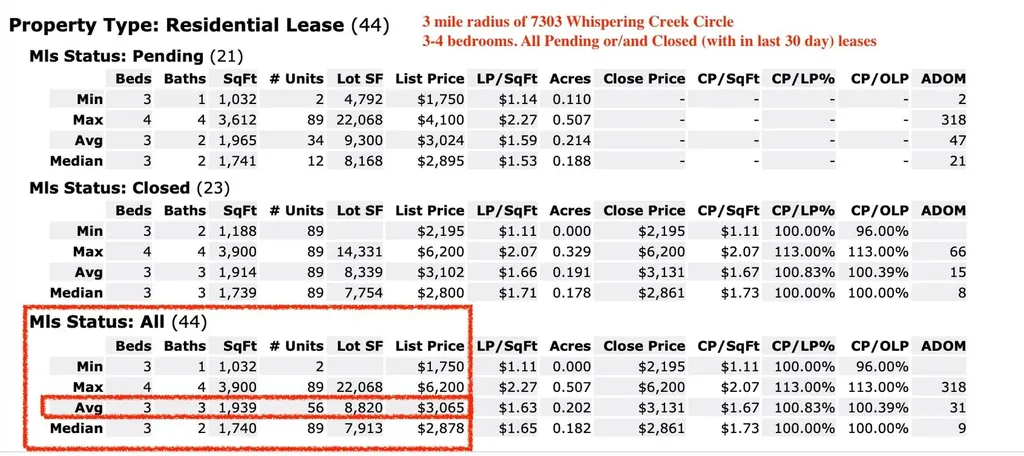
Task: Click the Property Type: Residential Lease heading
Action: [199, 25]
